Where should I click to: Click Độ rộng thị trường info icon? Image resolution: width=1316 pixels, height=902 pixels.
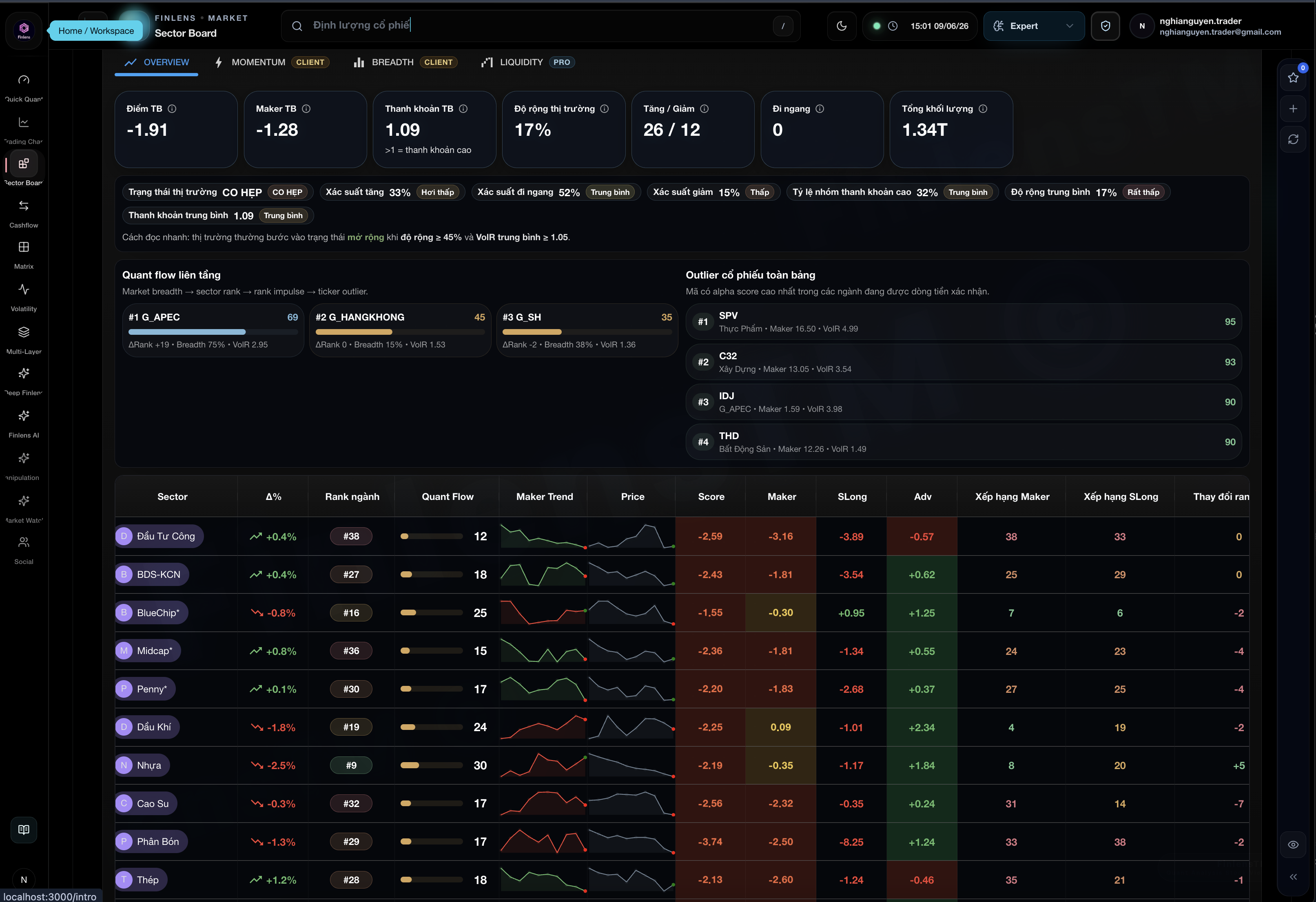[x=604, y=108]
